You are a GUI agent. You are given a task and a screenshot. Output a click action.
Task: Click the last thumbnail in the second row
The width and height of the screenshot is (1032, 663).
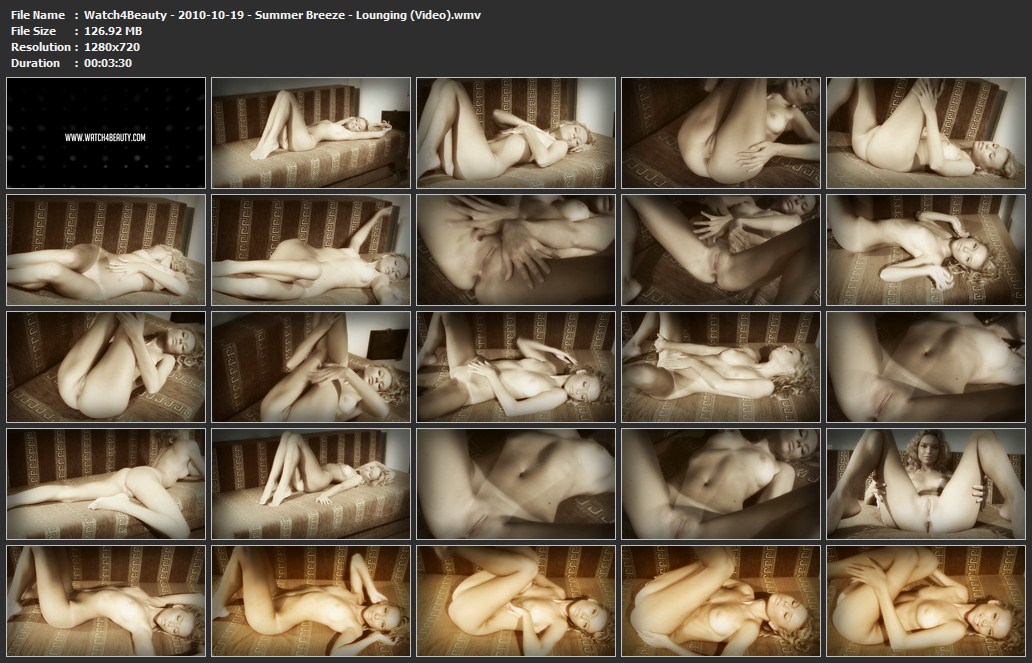[x=925, y=249]
